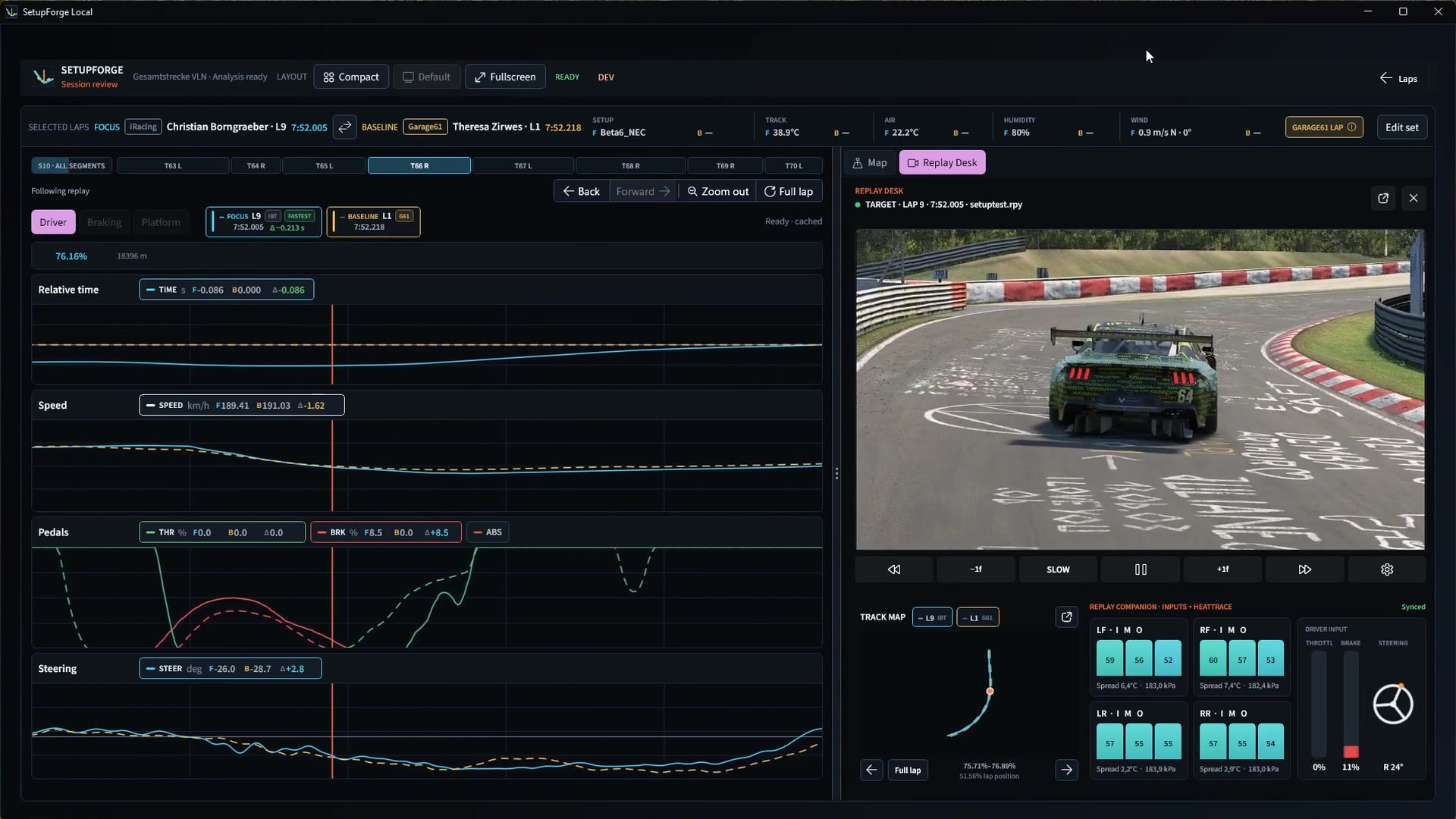Toggle SLOW playback speed

pos(1058,570)
